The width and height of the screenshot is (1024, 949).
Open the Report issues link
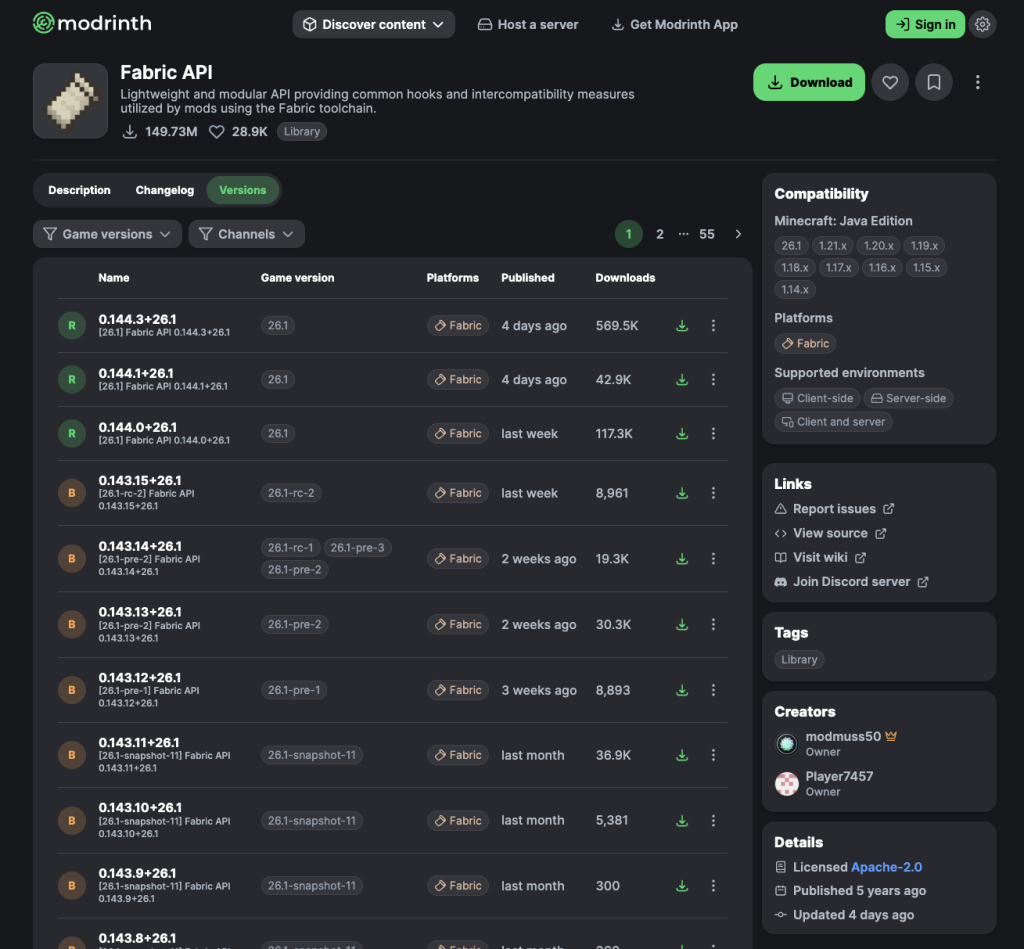[x=834, y=509]
